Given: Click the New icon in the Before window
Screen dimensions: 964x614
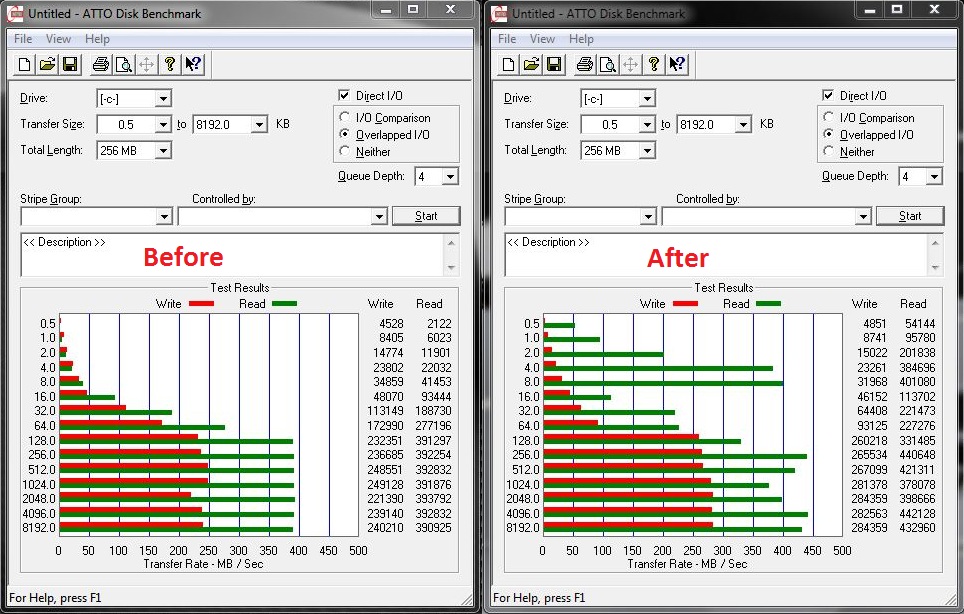Looking at the screenshot, I should coord(25,64).
